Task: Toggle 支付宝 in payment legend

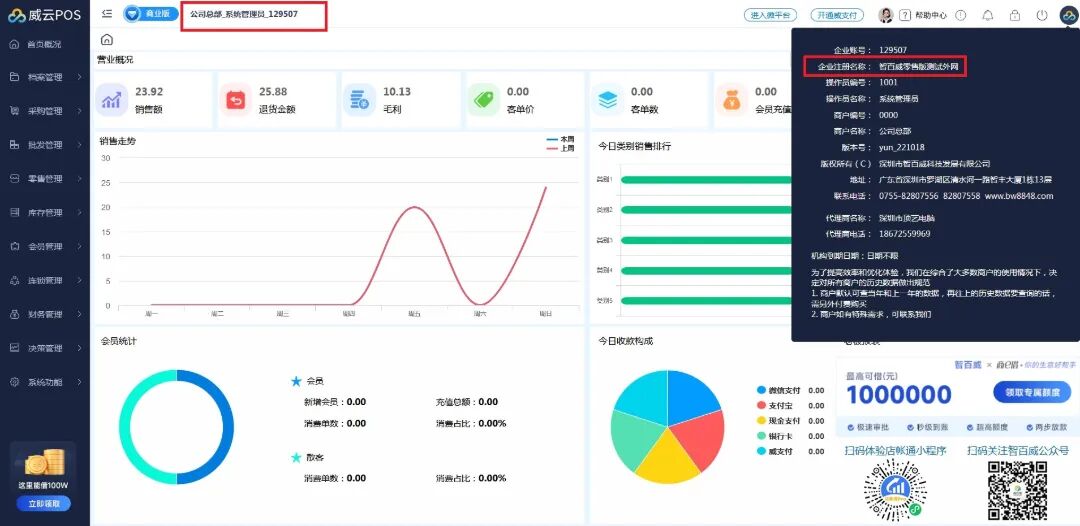Action: click(x=774, y=406)
